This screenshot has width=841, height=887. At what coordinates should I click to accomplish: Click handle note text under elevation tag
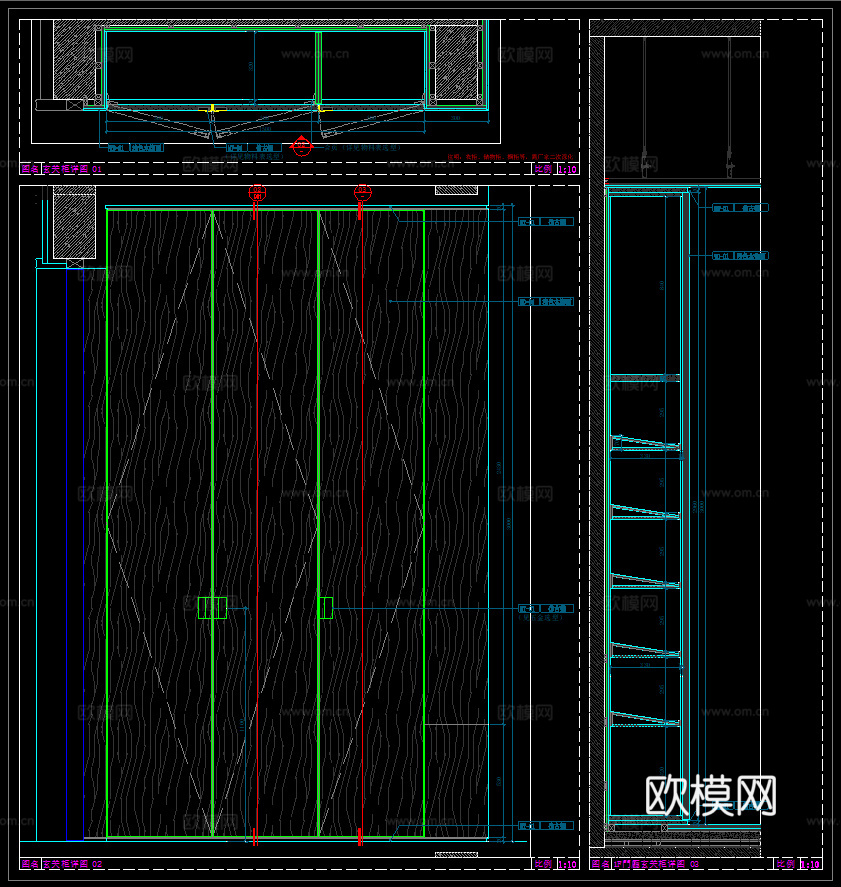coord(540,618)
